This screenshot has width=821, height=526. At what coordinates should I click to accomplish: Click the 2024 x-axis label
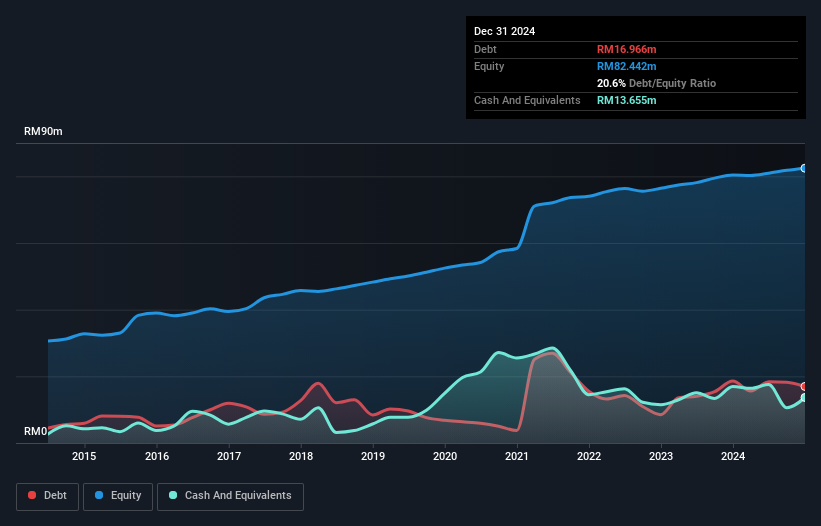point(733,456)
